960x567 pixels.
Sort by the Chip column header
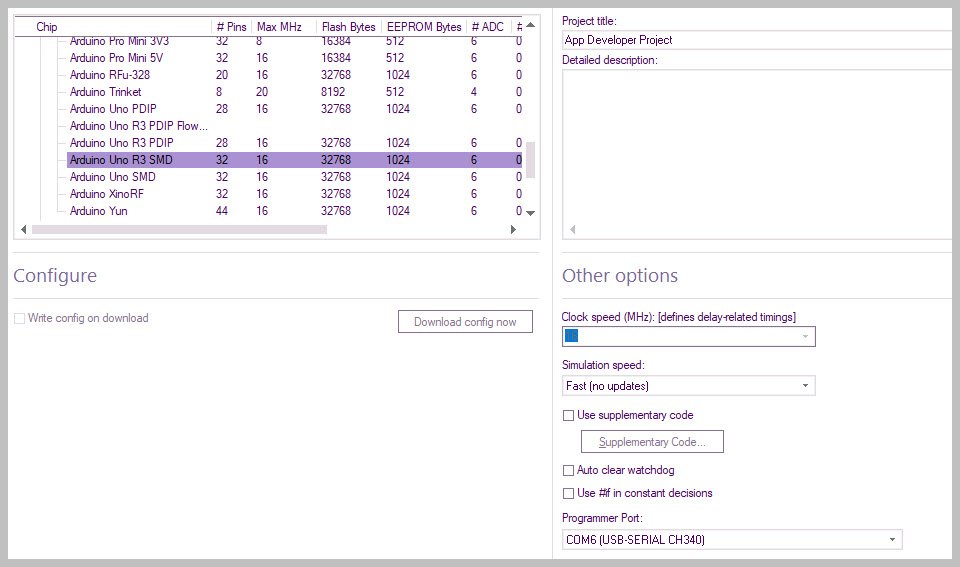point(113,27)
